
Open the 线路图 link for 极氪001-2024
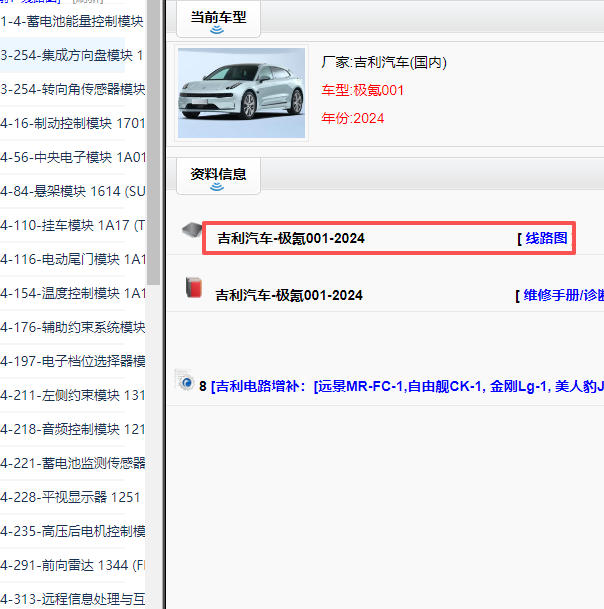point(546,238)
